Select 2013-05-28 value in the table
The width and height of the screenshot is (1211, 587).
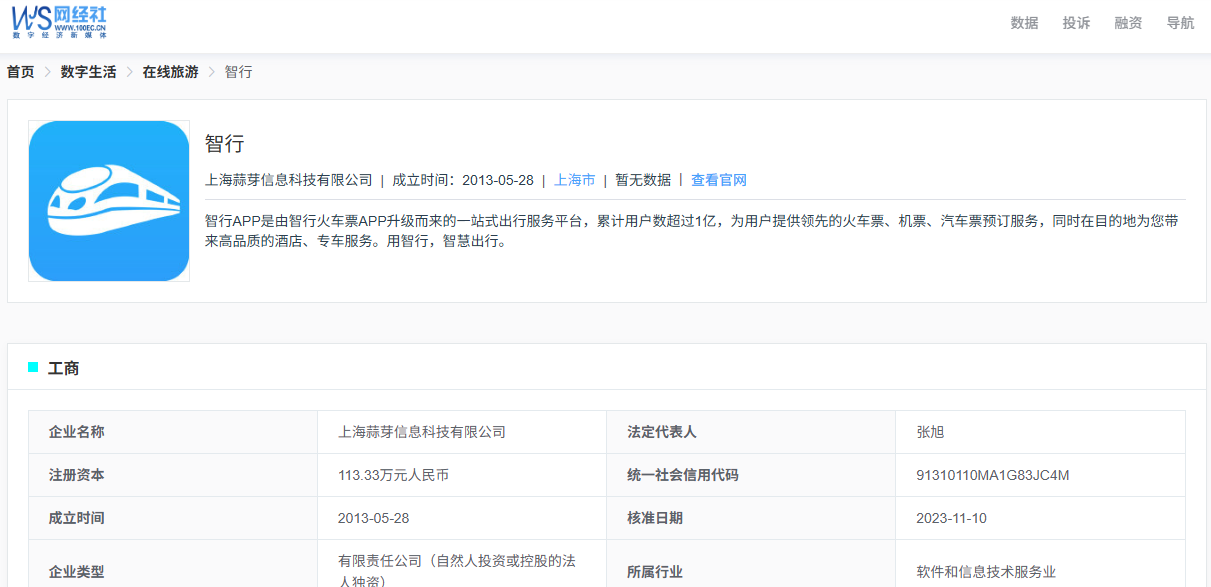(x=374, y=518)
